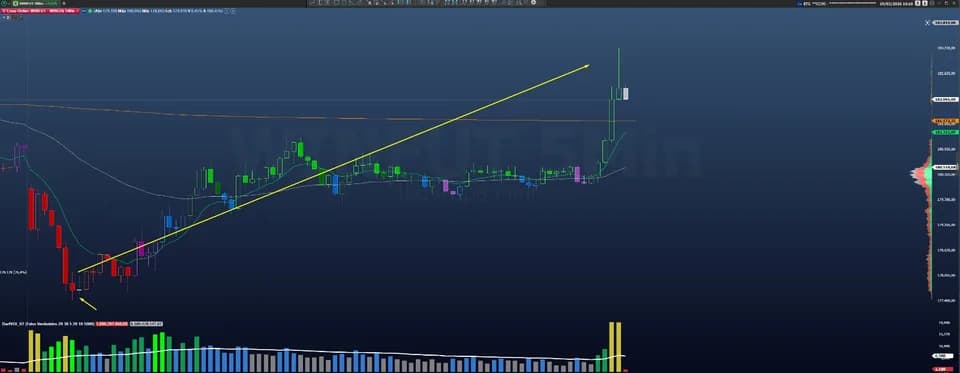Click the red Close Order label
The width and height of the screenshot is (960, 373).
pos(41,11)
